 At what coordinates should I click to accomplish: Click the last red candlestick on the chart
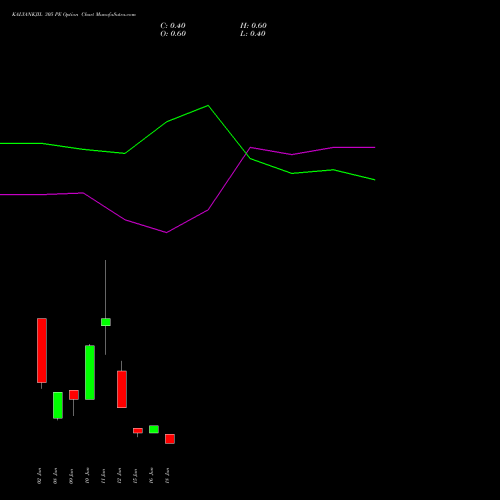pyautogui.click(x=170, y=439)
